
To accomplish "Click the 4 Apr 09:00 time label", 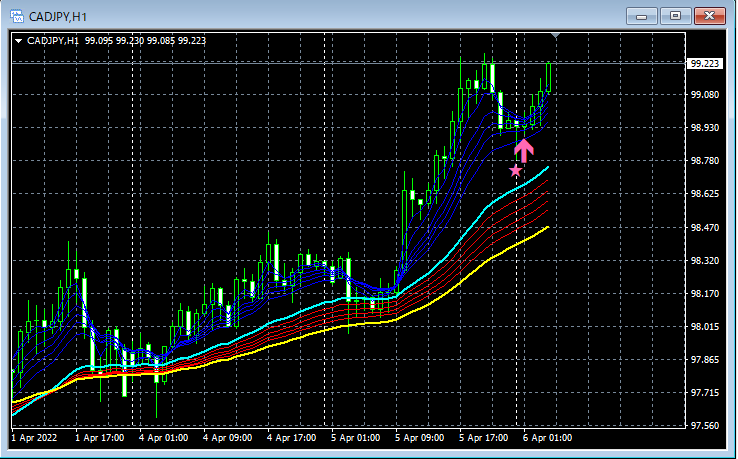I will click(x=228, y=438).
